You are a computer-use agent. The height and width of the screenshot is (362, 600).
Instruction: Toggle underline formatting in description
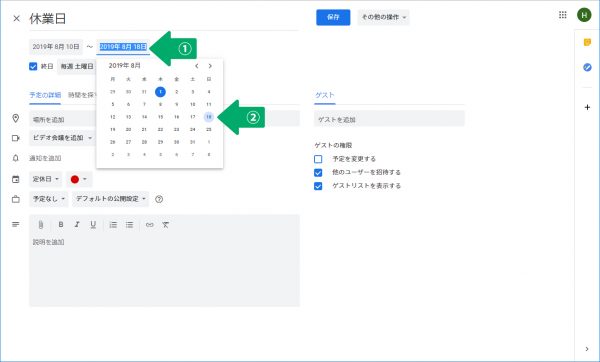[x=93, y=225]
